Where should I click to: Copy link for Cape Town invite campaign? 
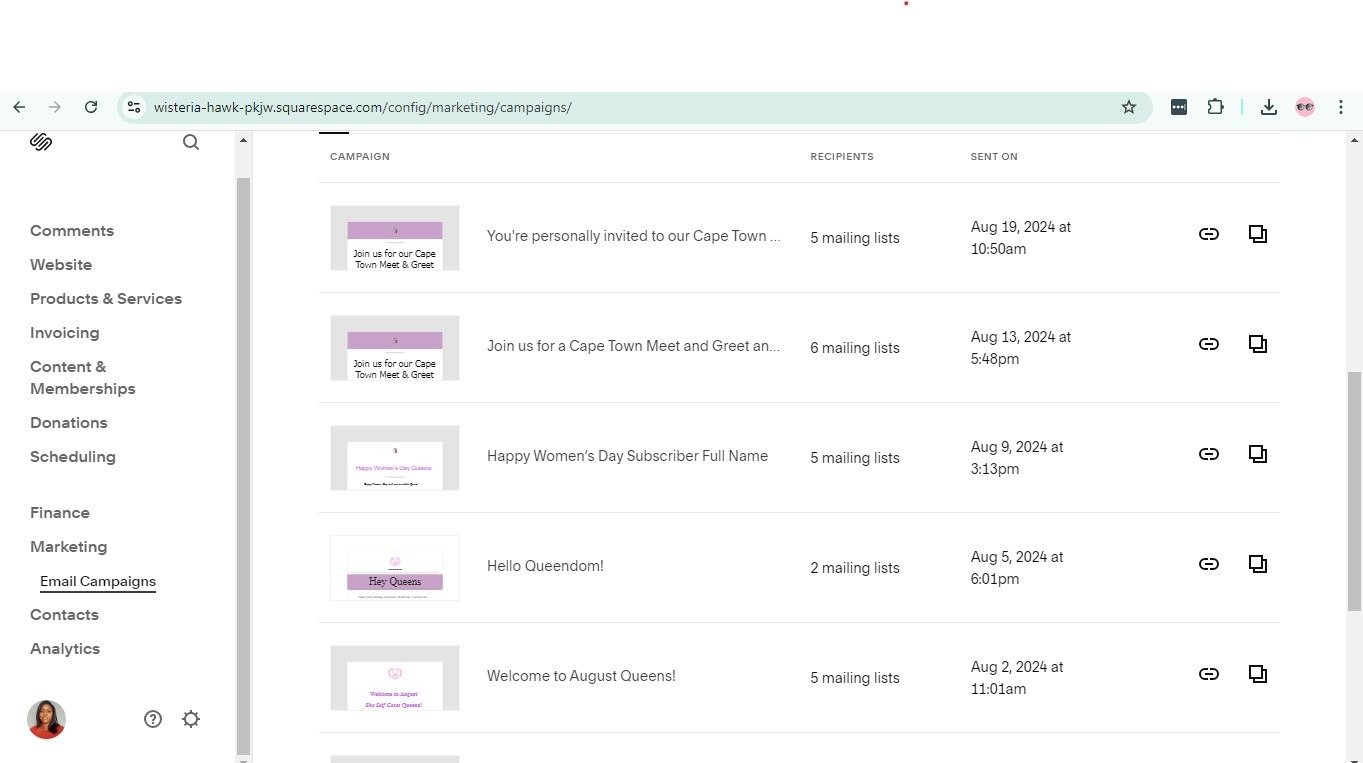(1208, 234)
